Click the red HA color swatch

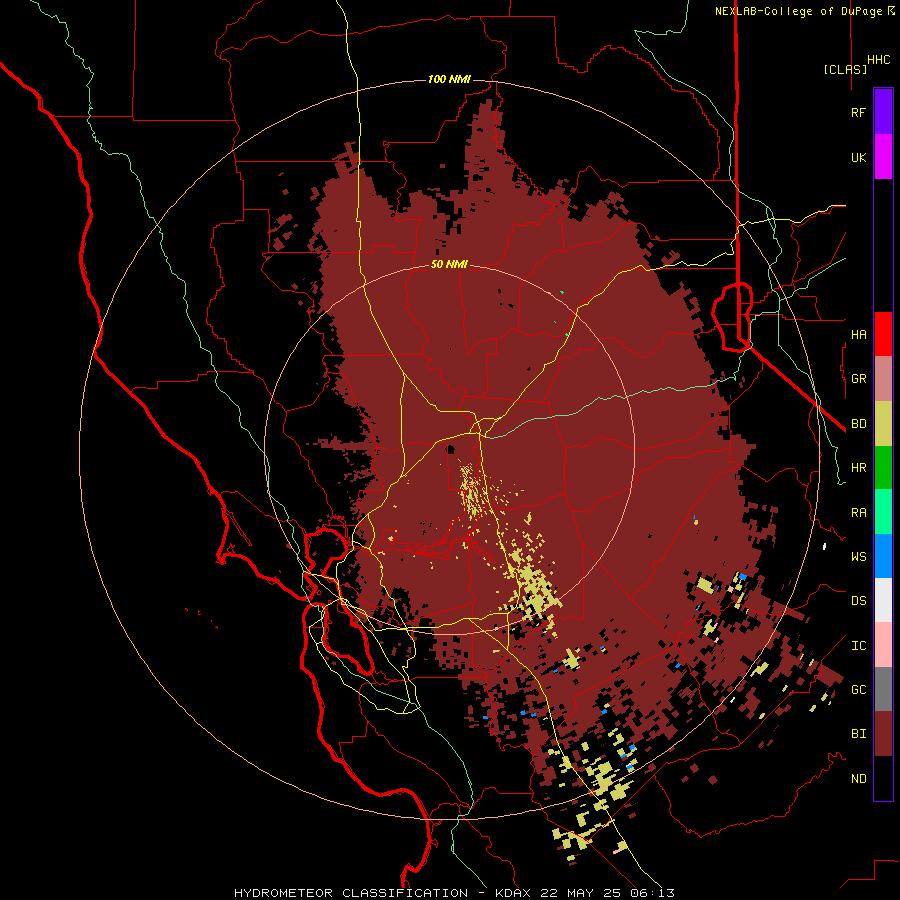tap(883, 334)
